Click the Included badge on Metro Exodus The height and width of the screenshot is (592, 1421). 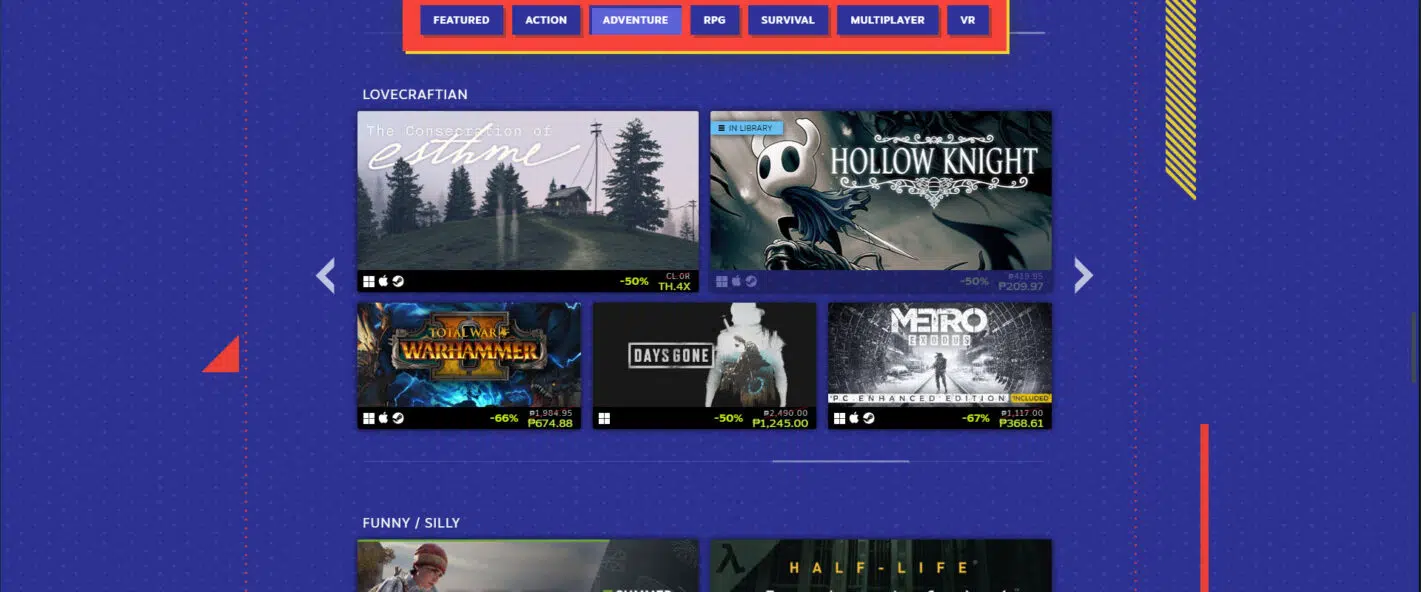(x=1029, y=399)
